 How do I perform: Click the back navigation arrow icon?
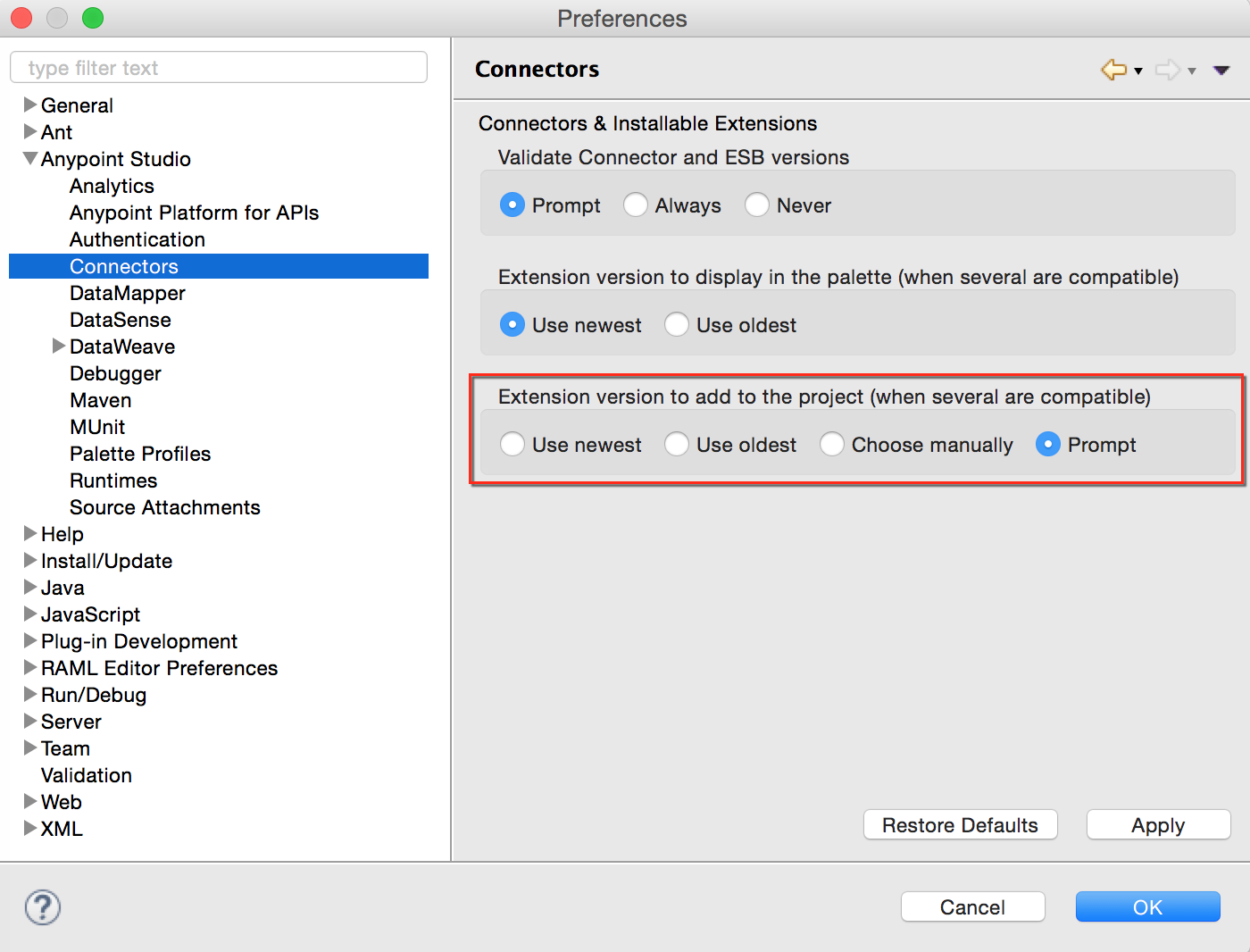click(x=1112, y=69)
